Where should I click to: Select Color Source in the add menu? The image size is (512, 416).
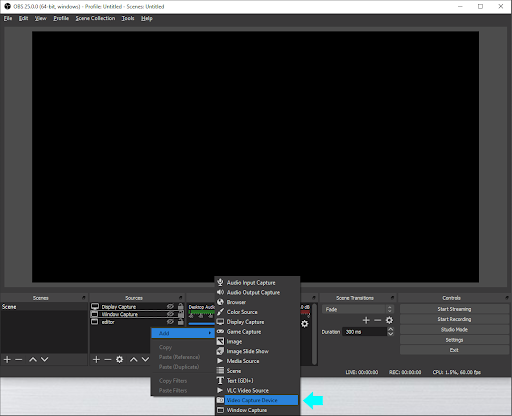pyautogui.click(x=257, y=312)
